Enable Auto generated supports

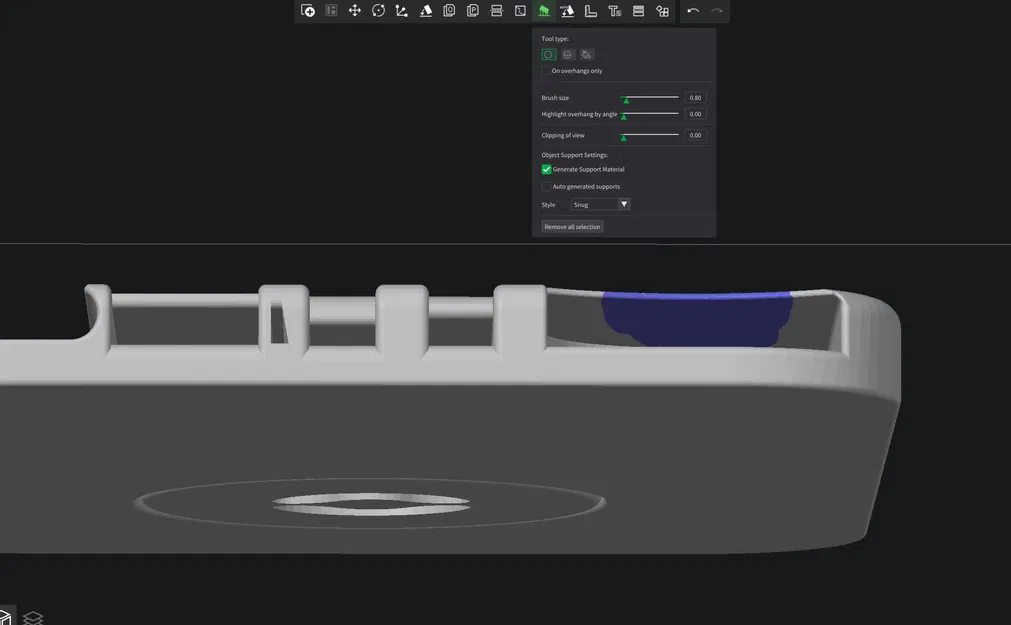pyautogui.click(x=545, y=186)
